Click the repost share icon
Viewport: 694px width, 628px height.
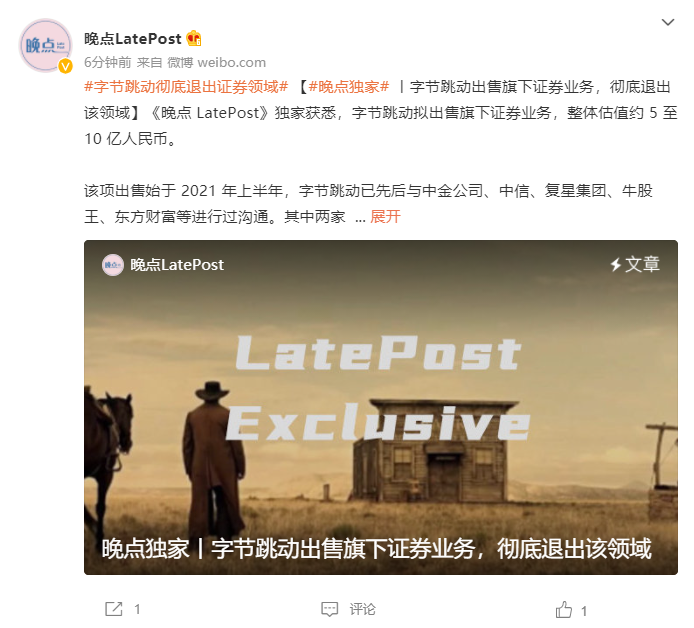[x=114, y=609]
